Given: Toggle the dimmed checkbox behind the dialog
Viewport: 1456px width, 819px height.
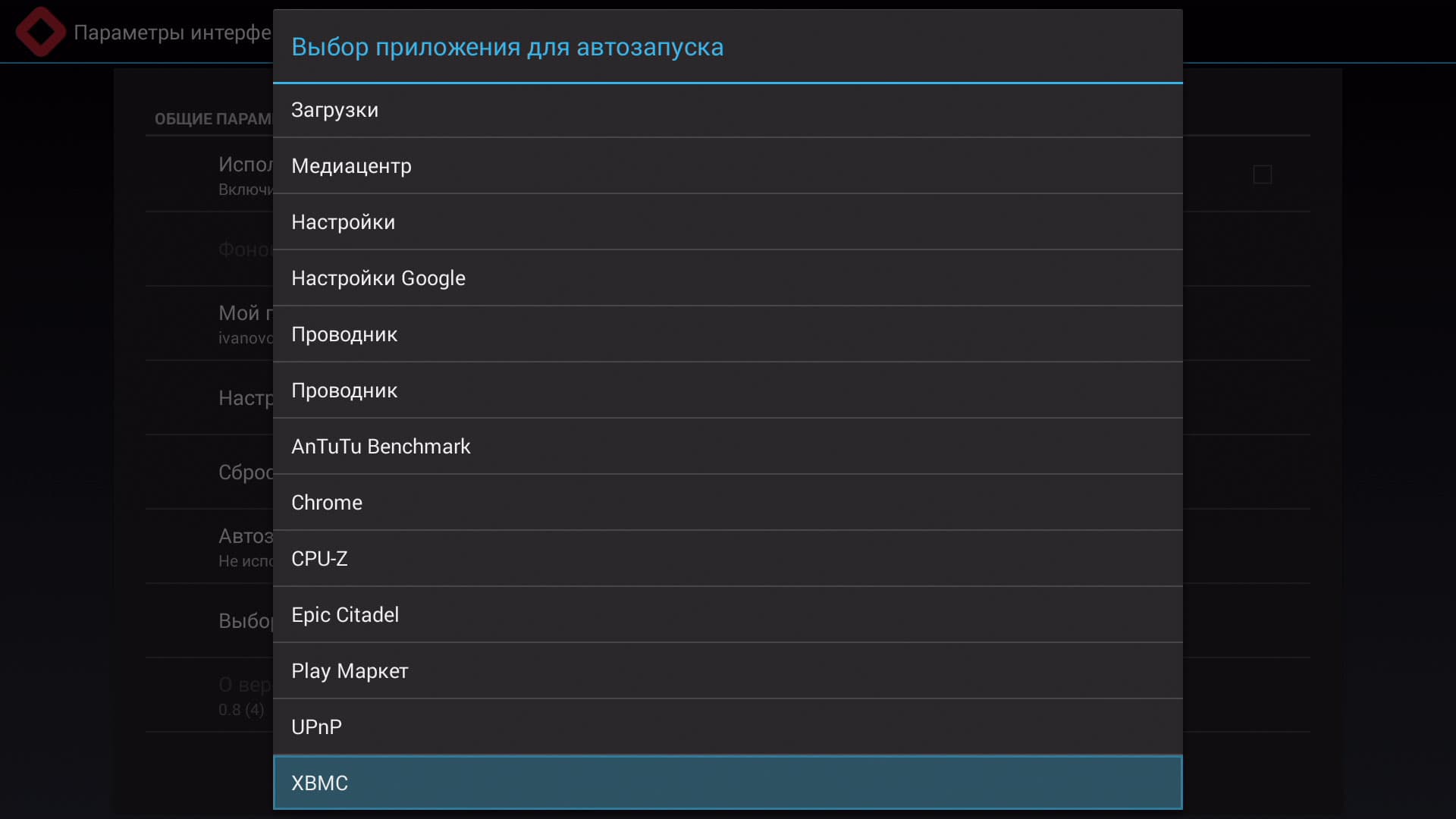Looking at the screenshot, I should pos(1262,174).
